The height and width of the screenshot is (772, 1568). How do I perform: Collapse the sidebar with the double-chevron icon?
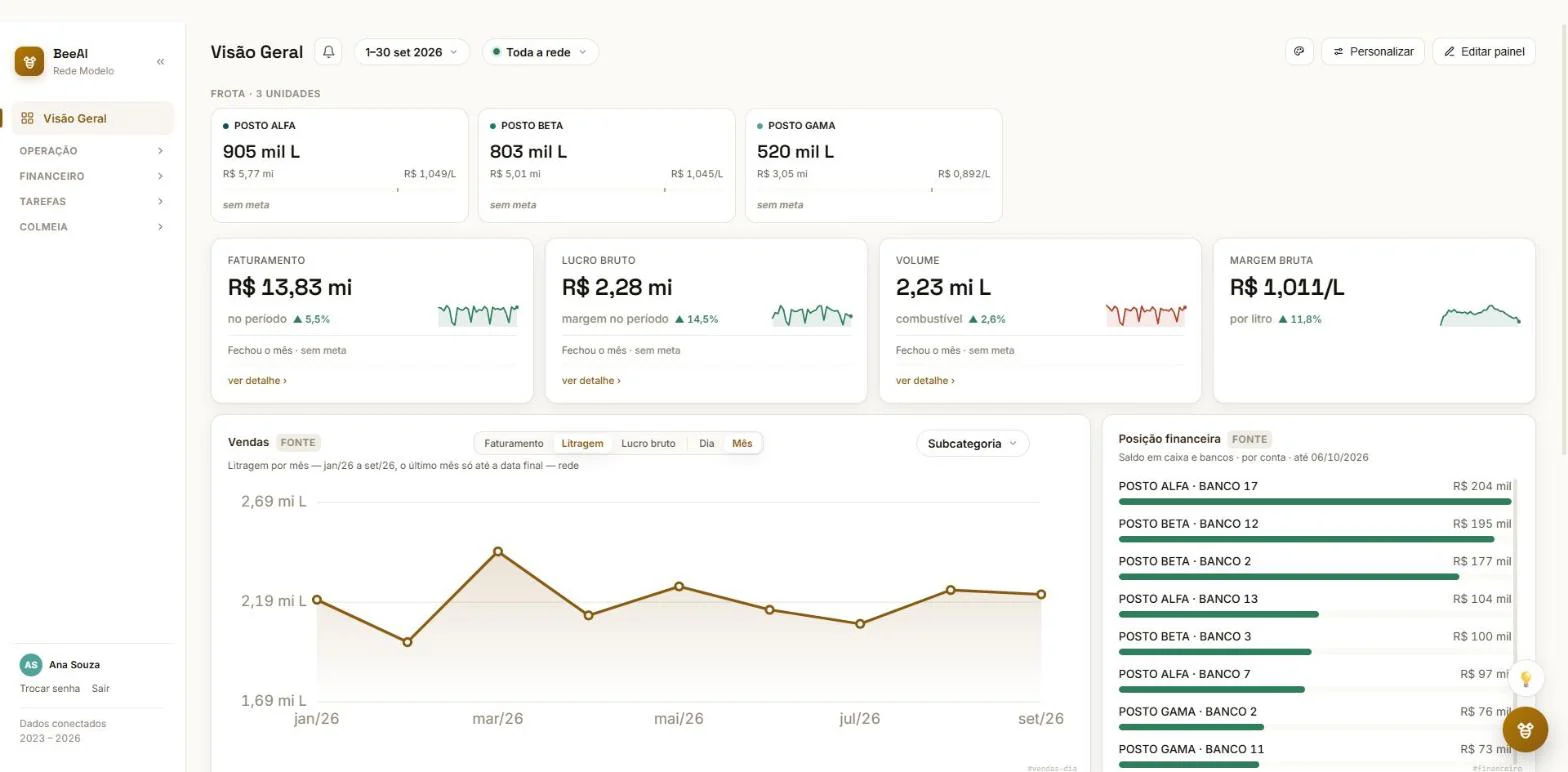pos(160,62)
